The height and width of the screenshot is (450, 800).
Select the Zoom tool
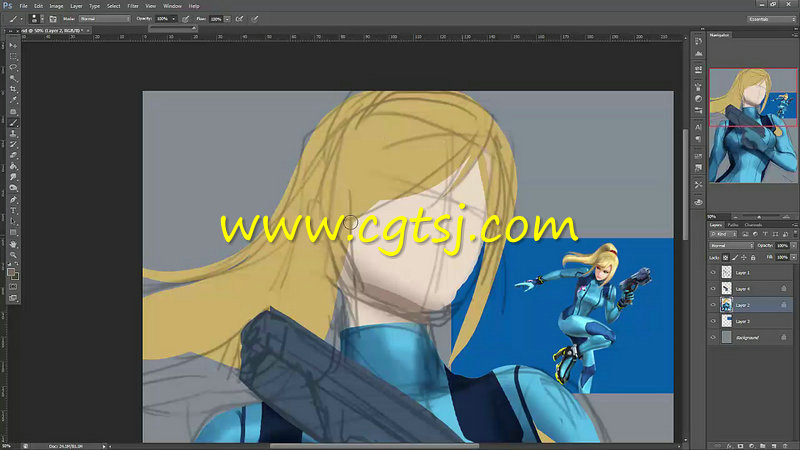point(13,255)
